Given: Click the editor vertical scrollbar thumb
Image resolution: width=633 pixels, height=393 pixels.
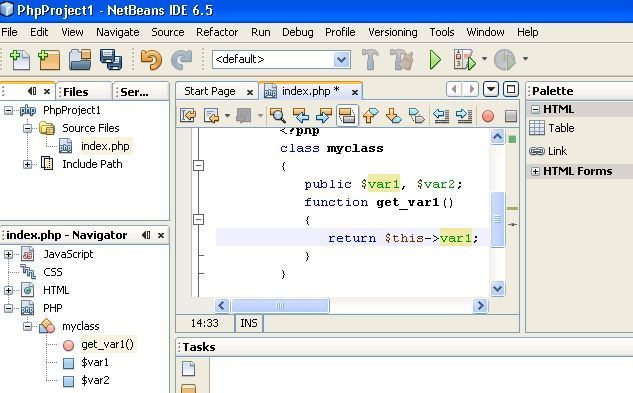Looking at the screenshot, I should [497, 219].
